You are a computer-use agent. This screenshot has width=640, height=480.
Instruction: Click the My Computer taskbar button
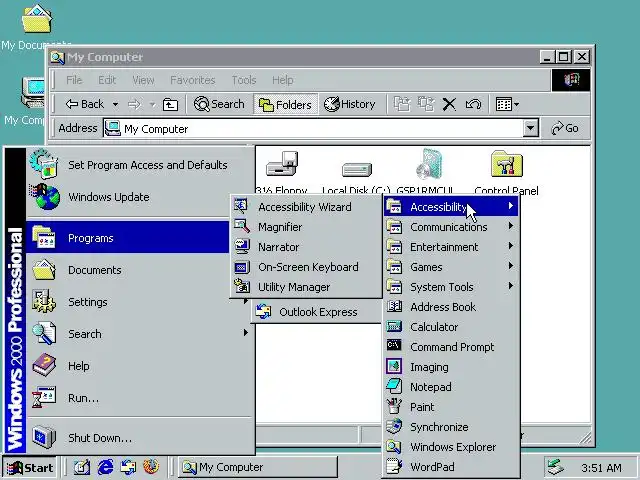(x=257, y=467)
